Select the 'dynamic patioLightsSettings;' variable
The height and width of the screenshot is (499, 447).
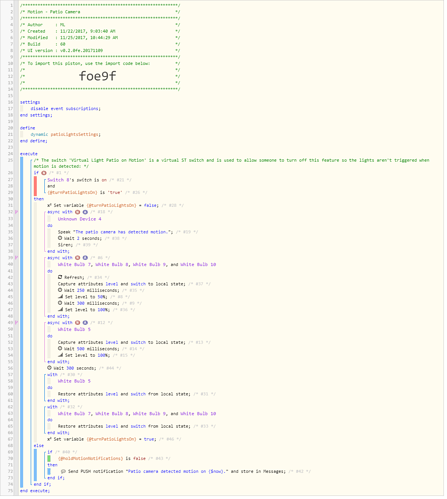(66, 135)
